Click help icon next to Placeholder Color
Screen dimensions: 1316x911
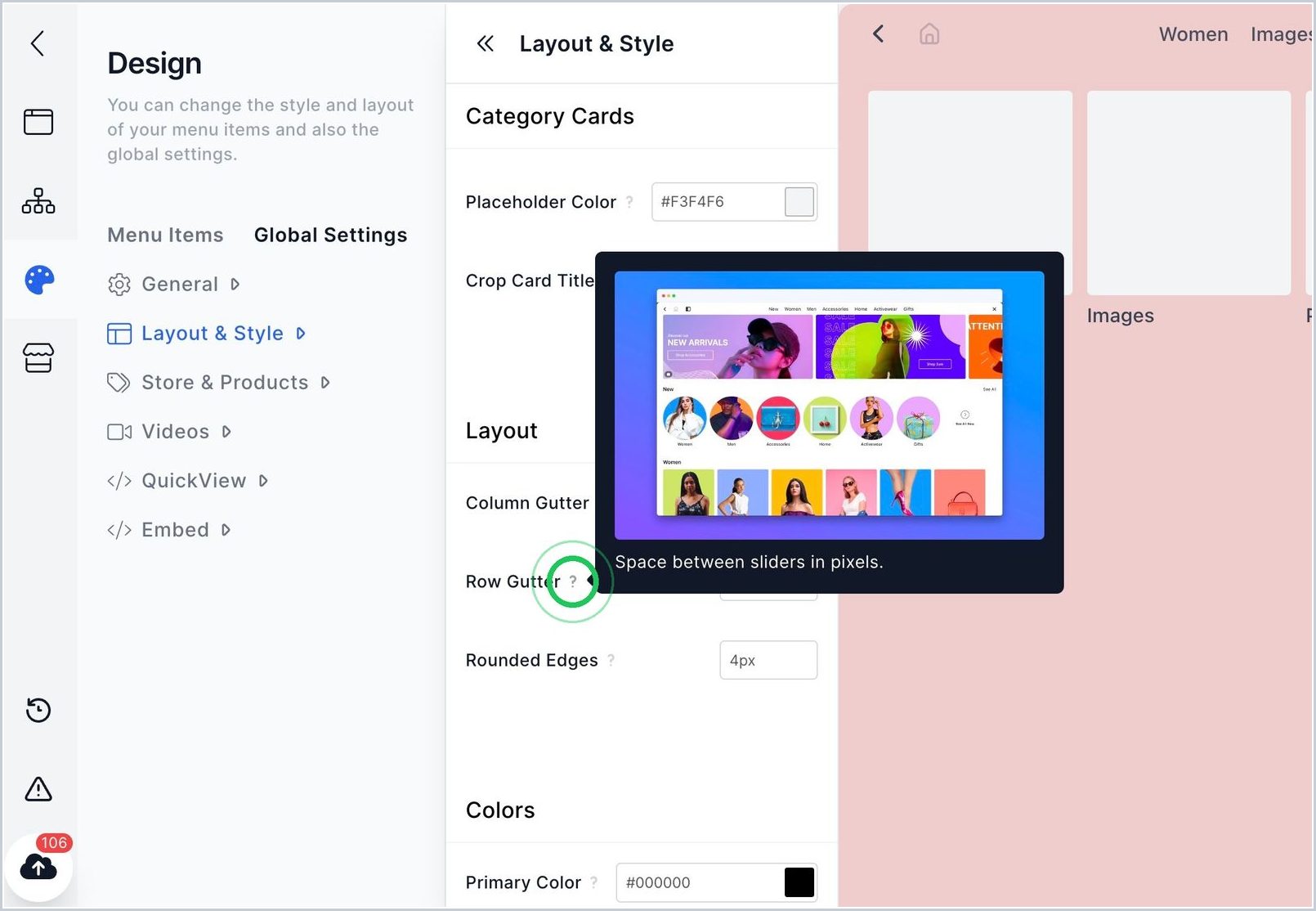click(629, 202)
